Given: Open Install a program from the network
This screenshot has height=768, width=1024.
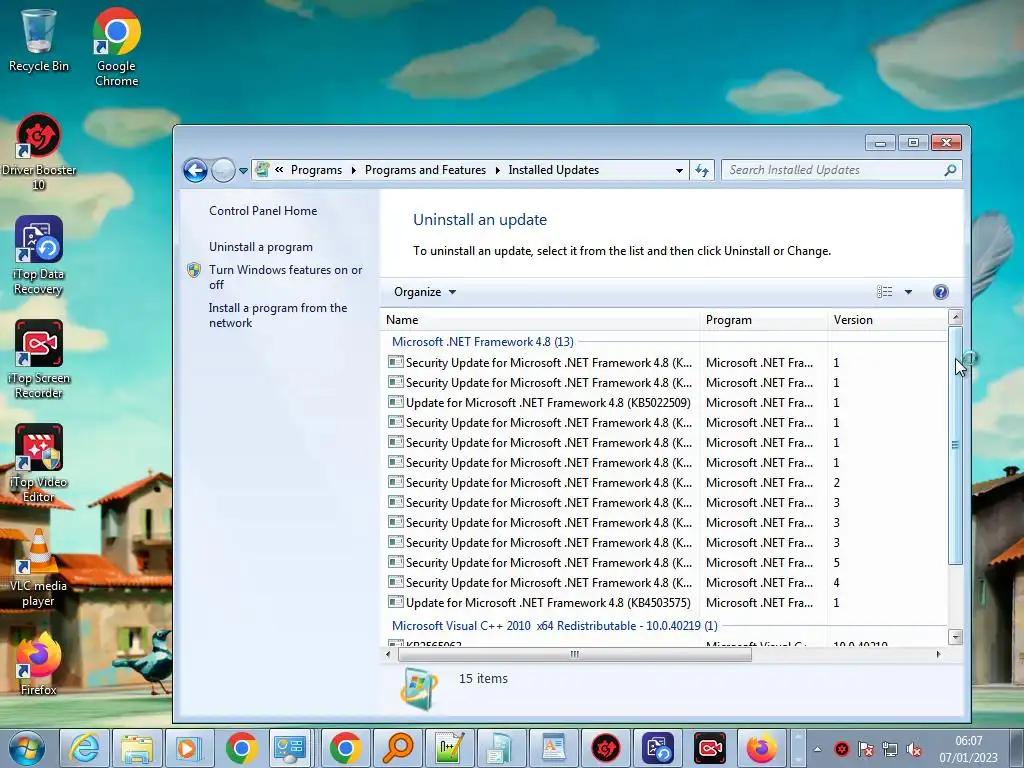Looking at the screenshot, I should [x=278, y=315].
